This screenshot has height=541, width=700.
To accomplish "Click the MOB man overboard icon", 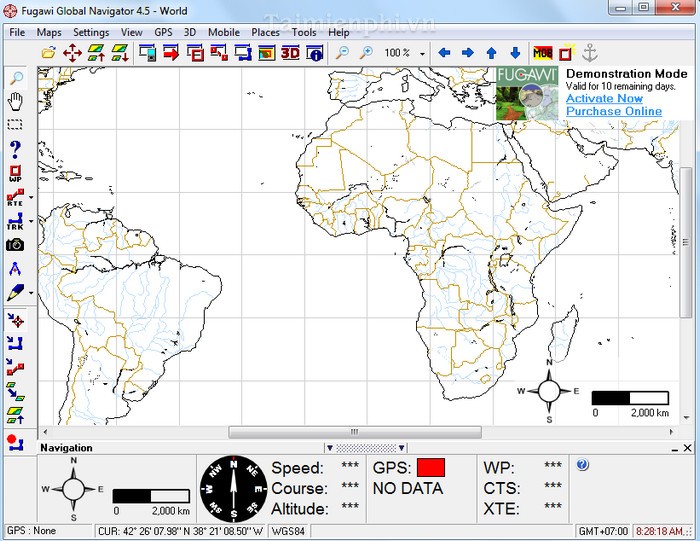I will [543, 53].
